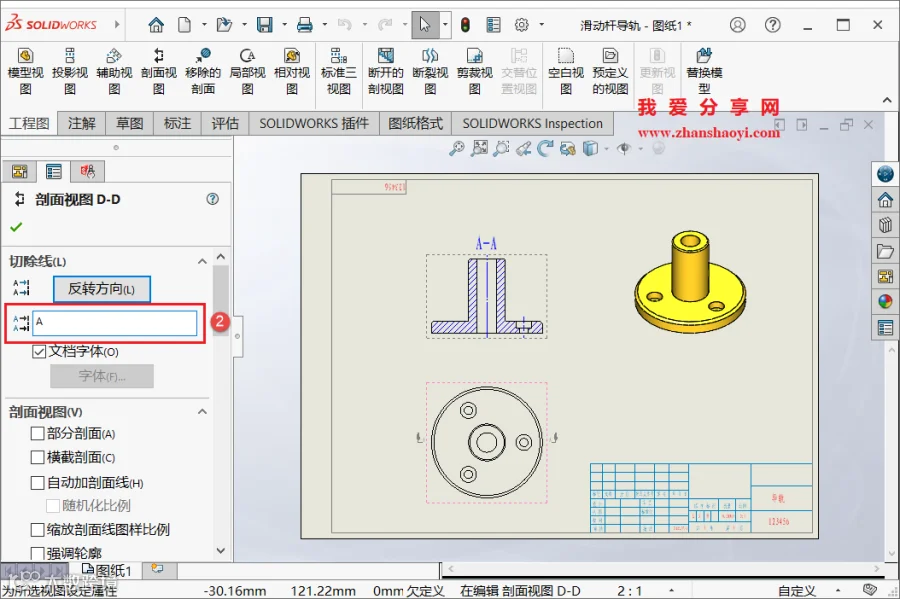Click the 替换模型 replace model icon
Viewport: 900px width, 599px height.
point(704,71)
